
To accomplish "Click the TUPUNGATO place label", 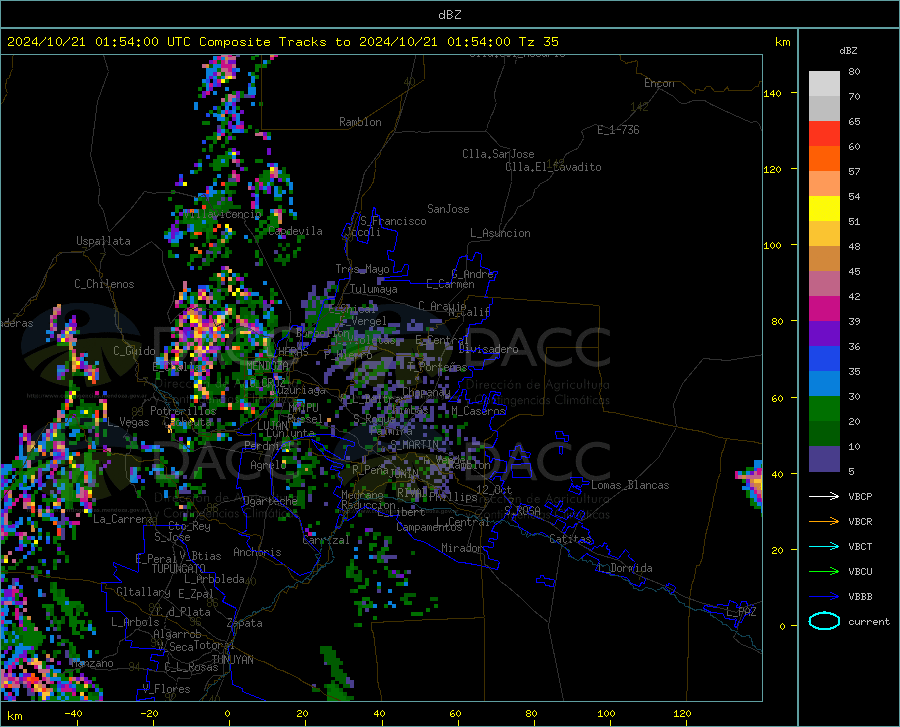I will (179, 569).
